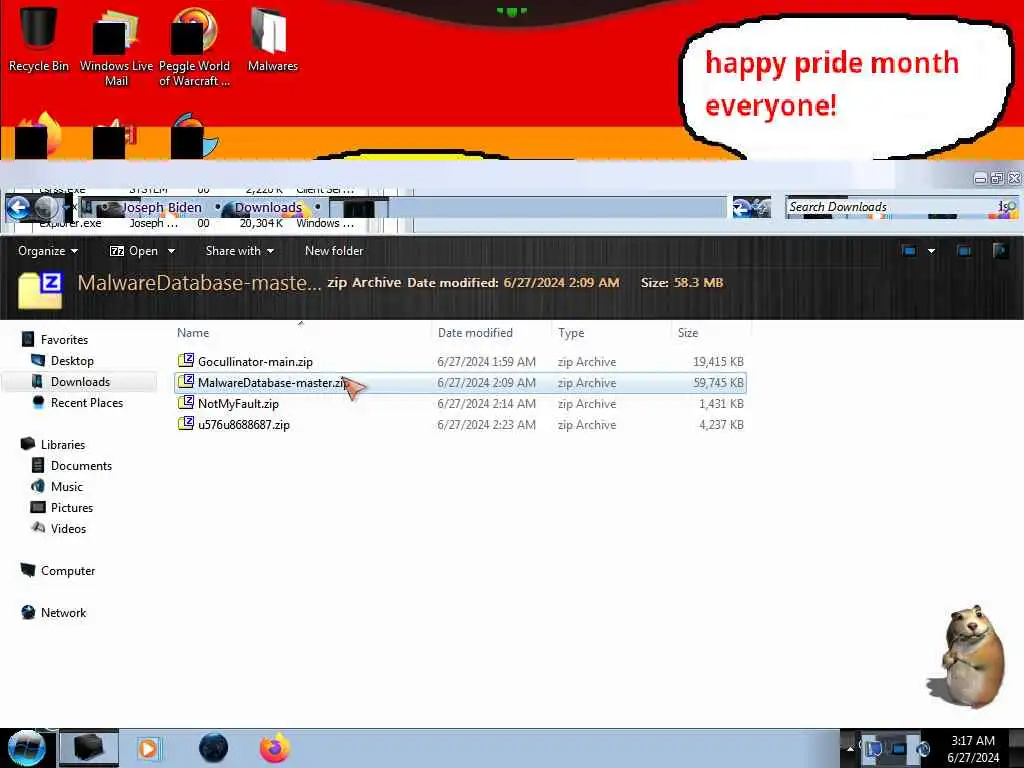Click the Windows Start orb
Screen dimensions: 1024x768
(x=27, y=748)
